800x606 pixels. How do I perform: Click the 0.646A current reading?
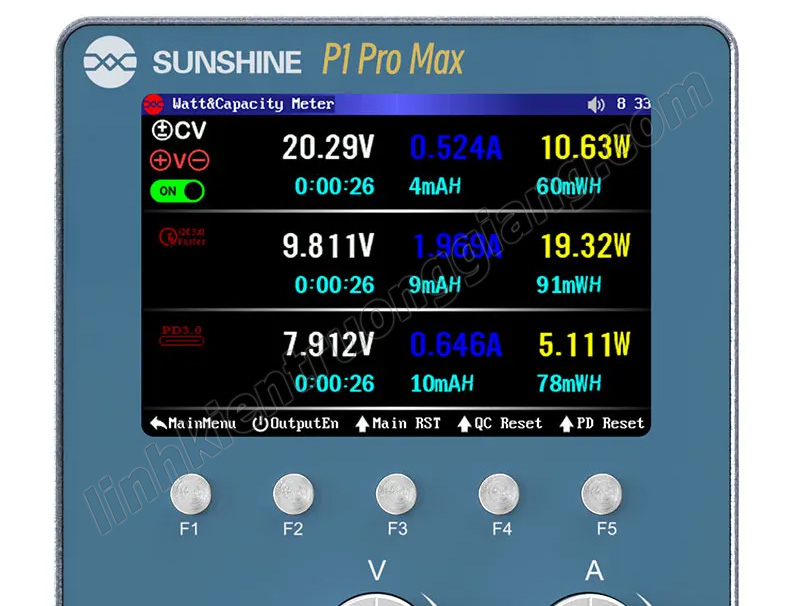click(456, 344)
